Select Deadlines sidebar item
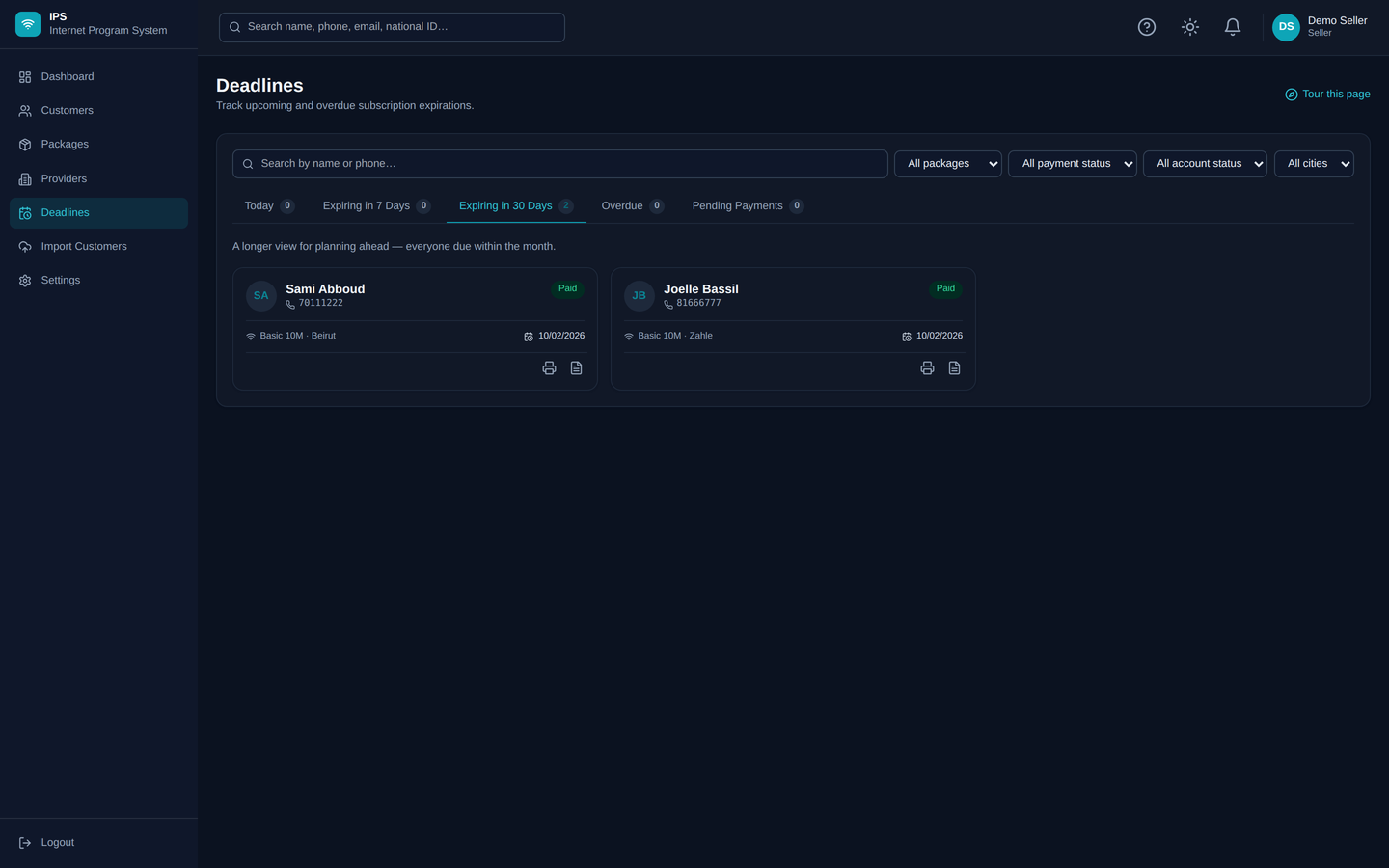 click(x=98, y=213)
